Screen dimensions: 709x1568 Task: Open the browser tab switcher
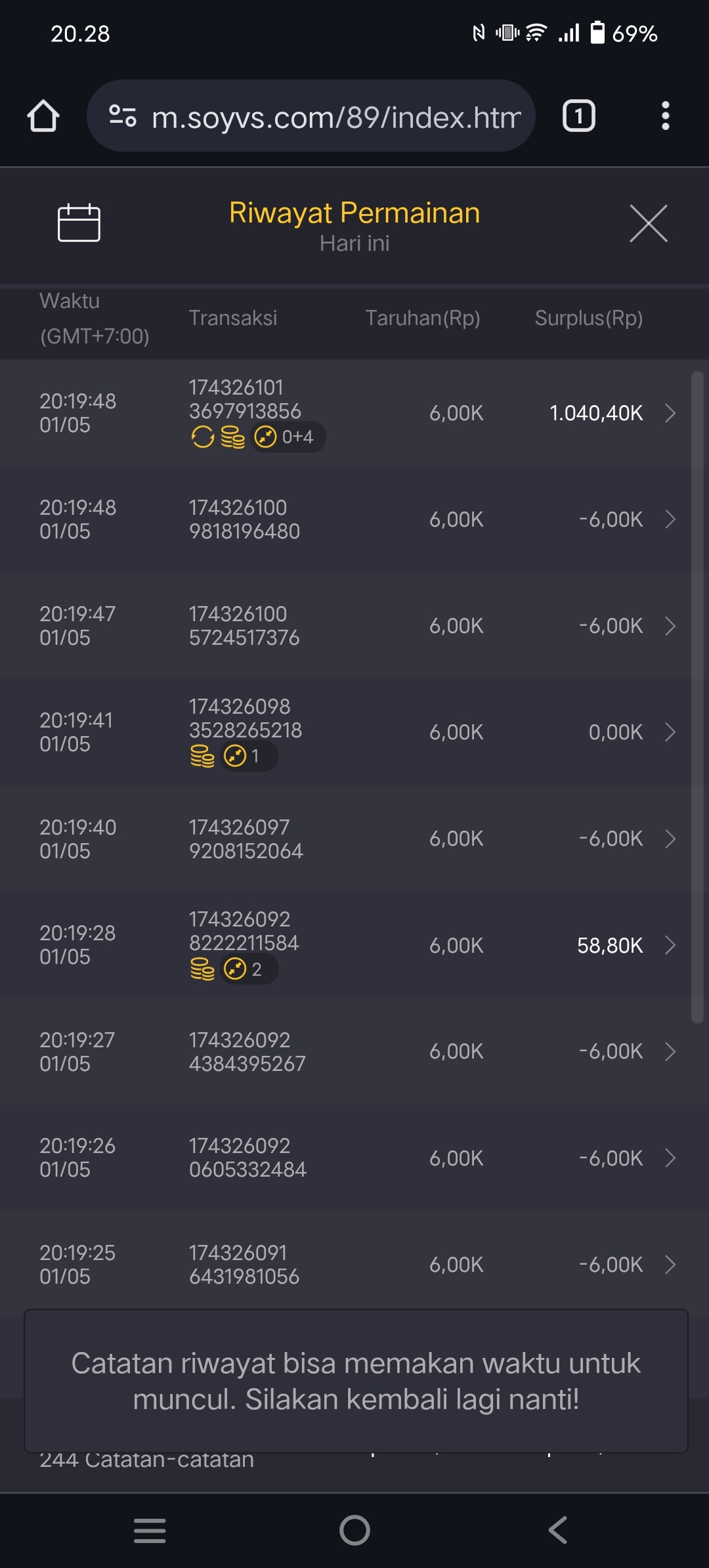(578, 116)
